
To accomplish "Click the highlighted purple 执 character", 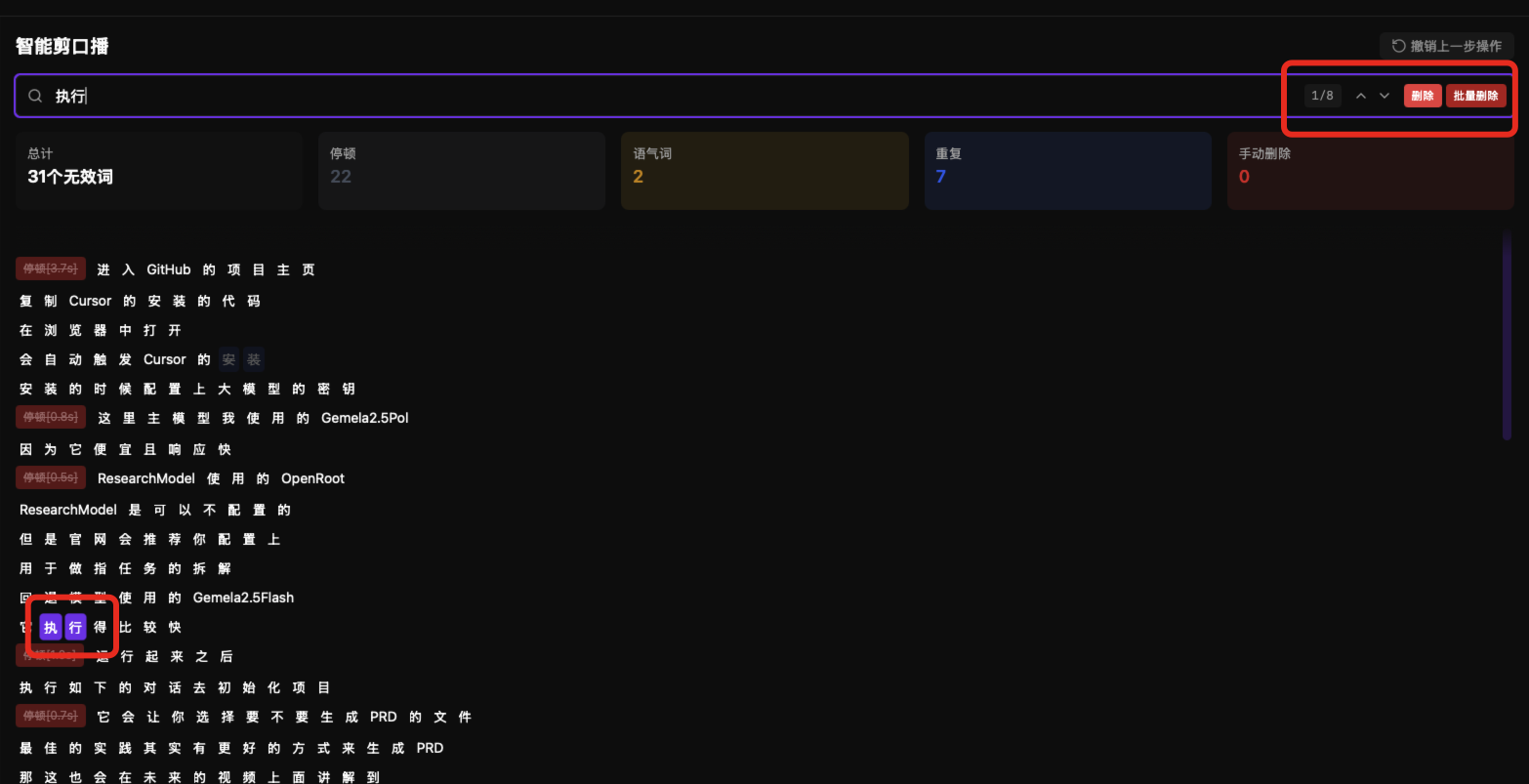I will 51,627.
